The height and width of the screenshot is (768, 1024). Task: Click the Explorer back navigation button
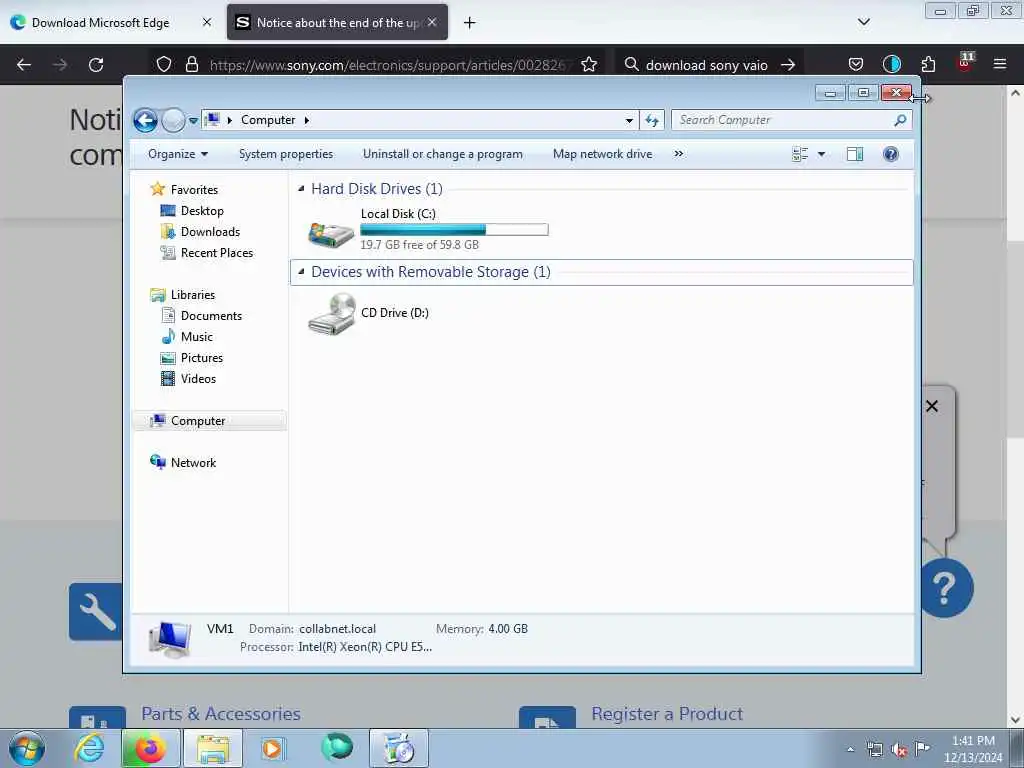pos(145,120)
